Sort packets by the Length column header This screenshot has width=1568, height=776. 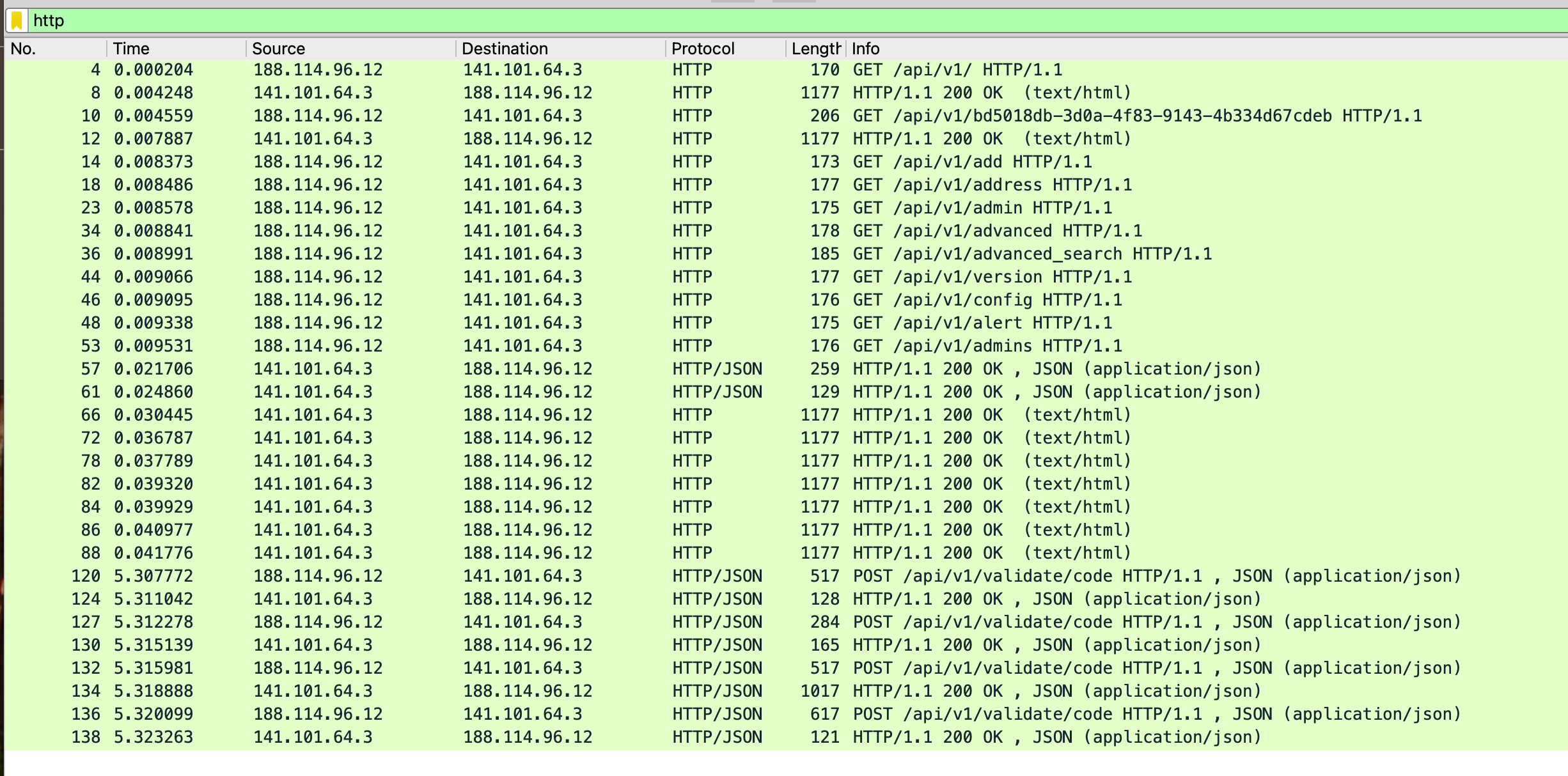[x=813, y=48]
